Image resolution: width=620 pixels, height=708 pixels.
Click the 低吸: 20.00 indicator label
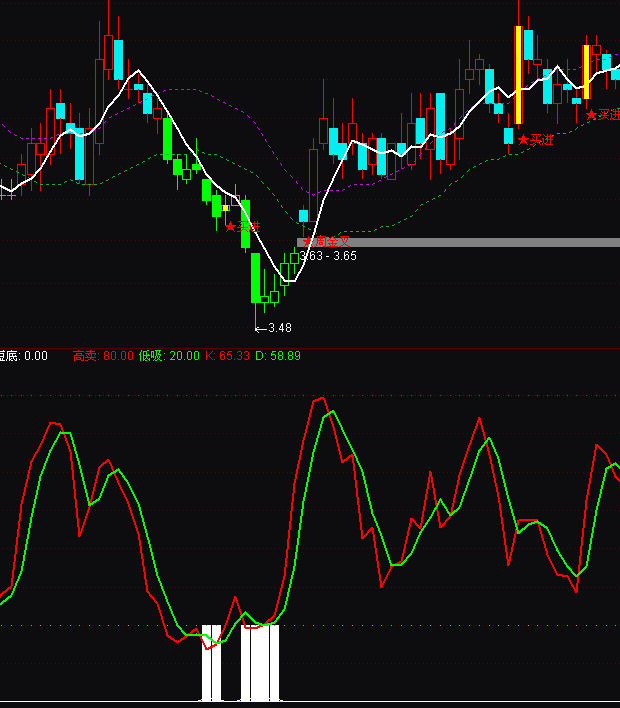[169, 355]
